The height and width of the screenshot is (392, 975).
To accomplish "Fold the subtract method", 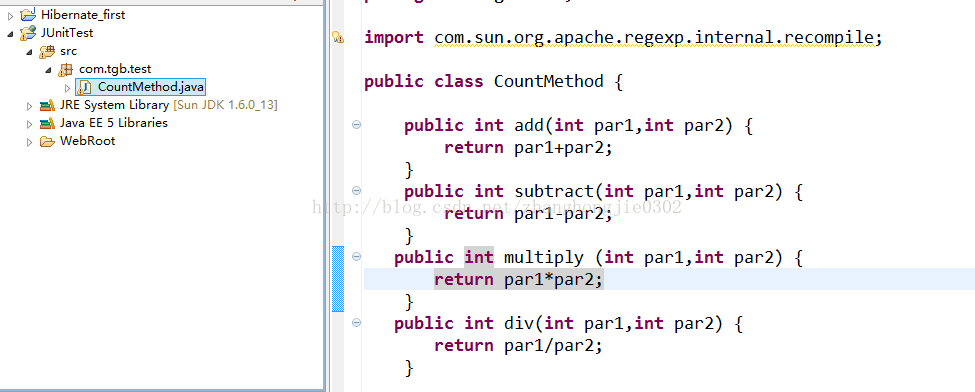I will [x=356, y=190].
